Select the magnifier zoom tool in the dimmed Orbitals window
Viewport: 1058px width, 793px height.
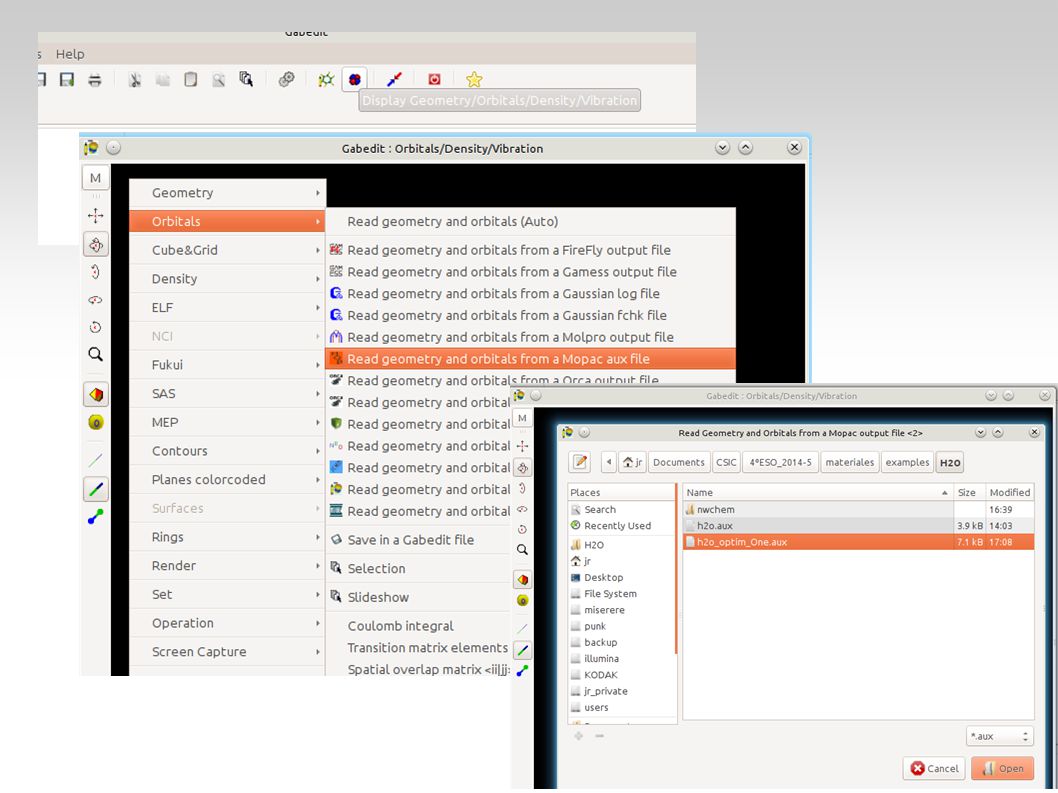522,550
